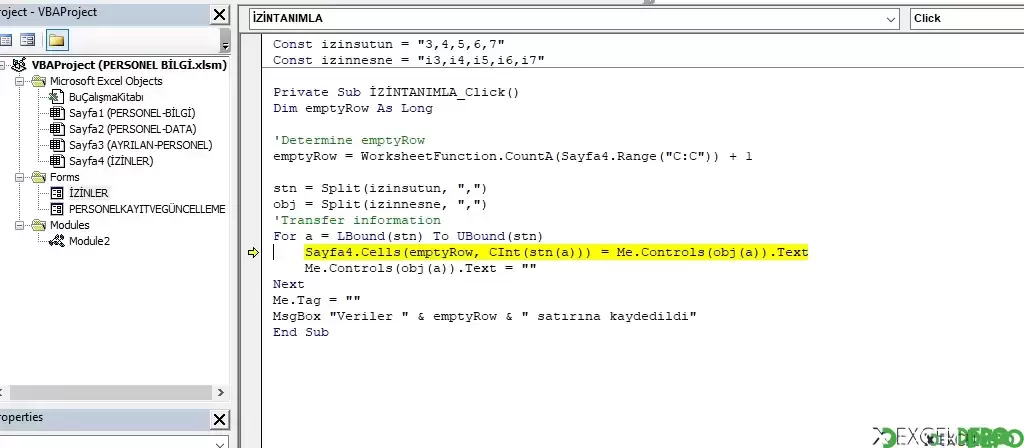
Task: Select Sayfa4 (İZİNLER) sheet
Action: click(111, 161)
